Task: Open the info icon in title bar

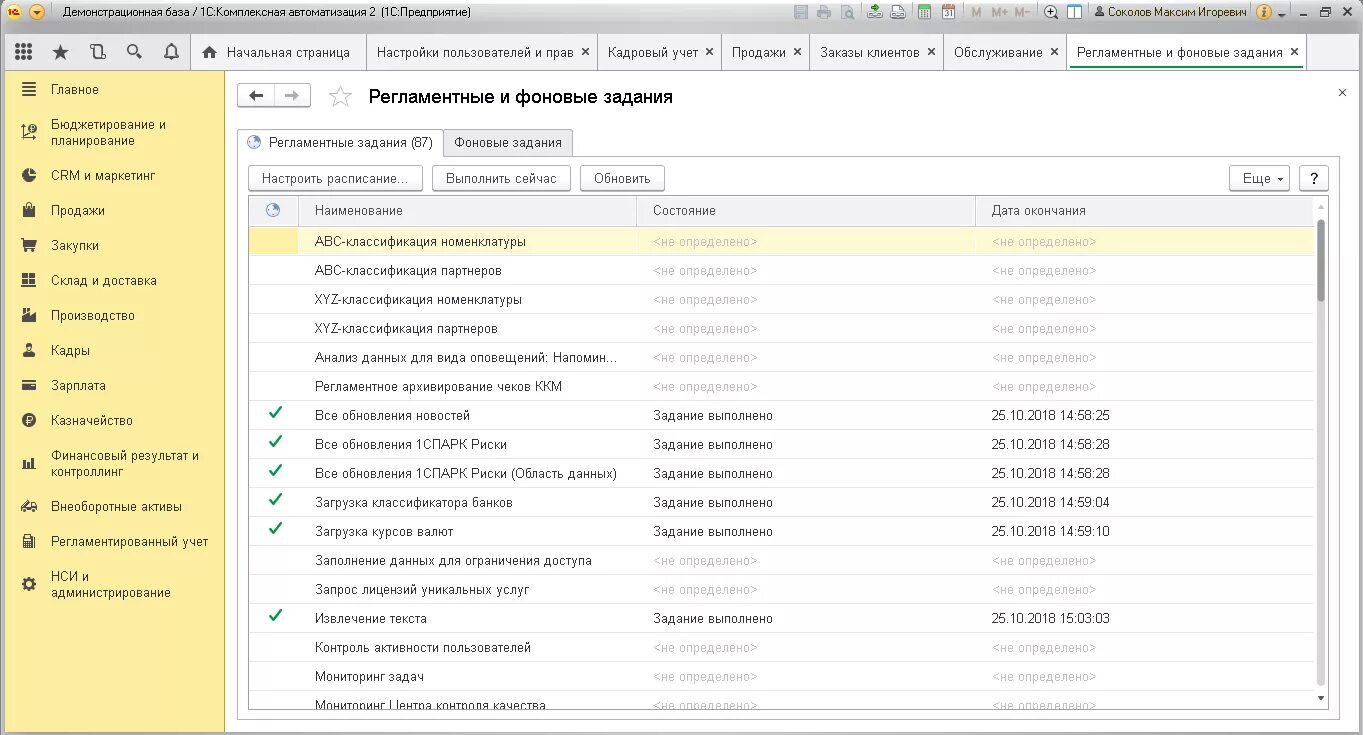Action: [x=1264, y=12]
